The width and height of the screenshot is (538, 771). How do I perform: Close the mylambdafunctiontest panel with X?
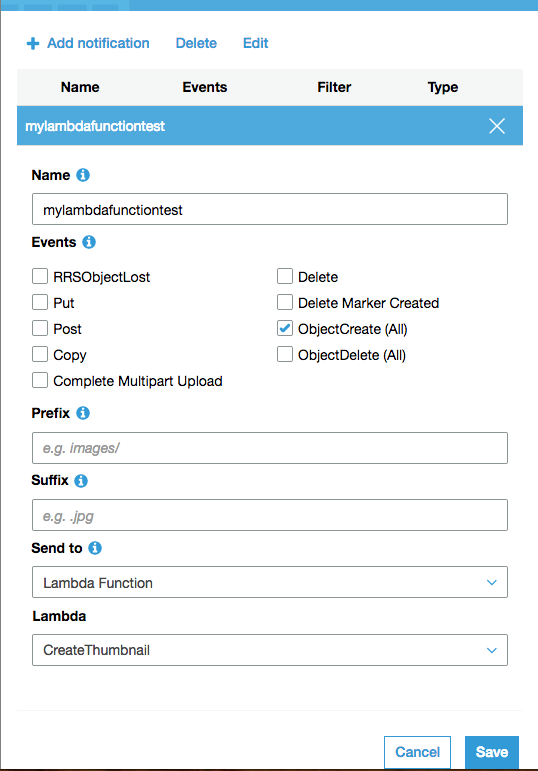coord(497,126)
